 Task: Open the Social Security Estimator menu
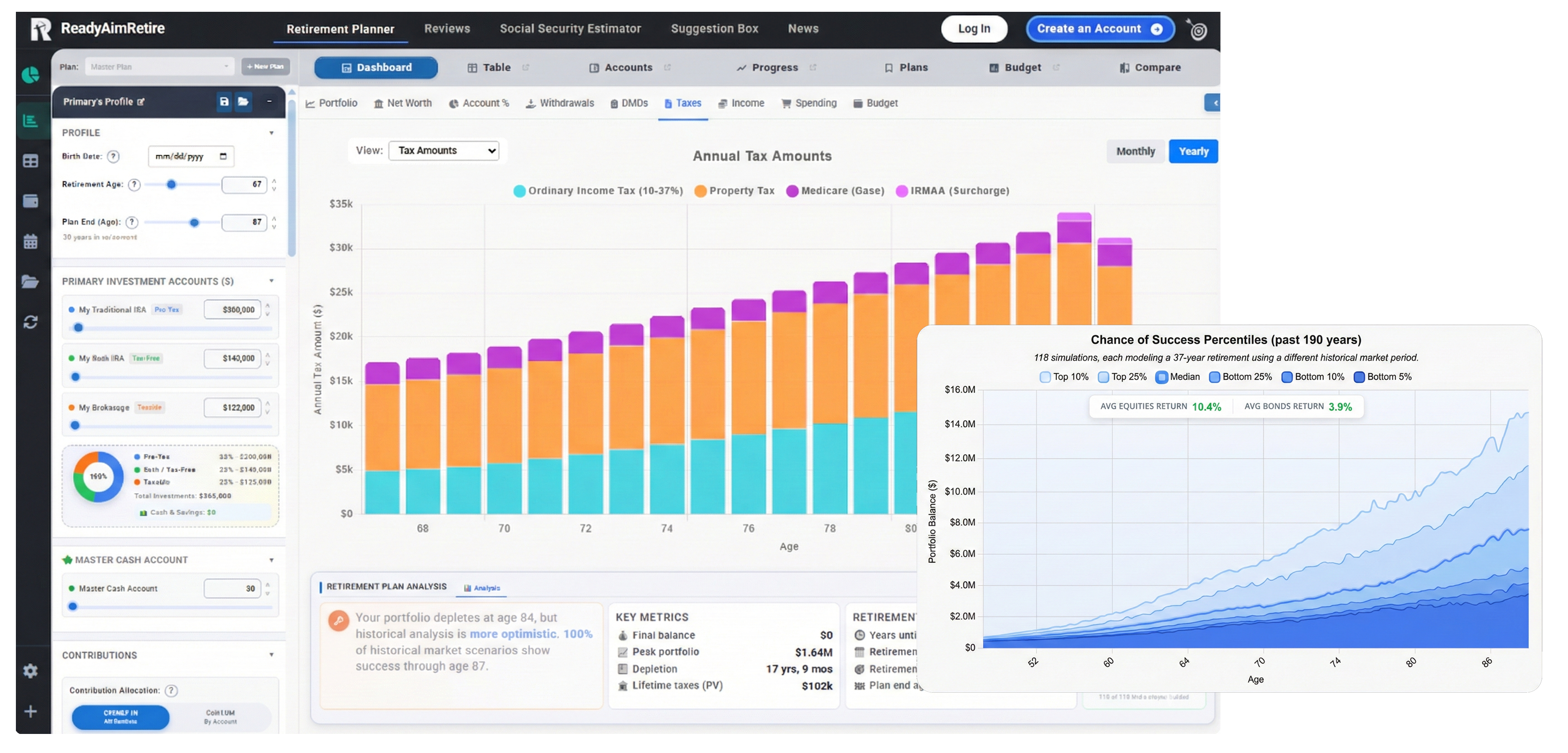[570, 29]
